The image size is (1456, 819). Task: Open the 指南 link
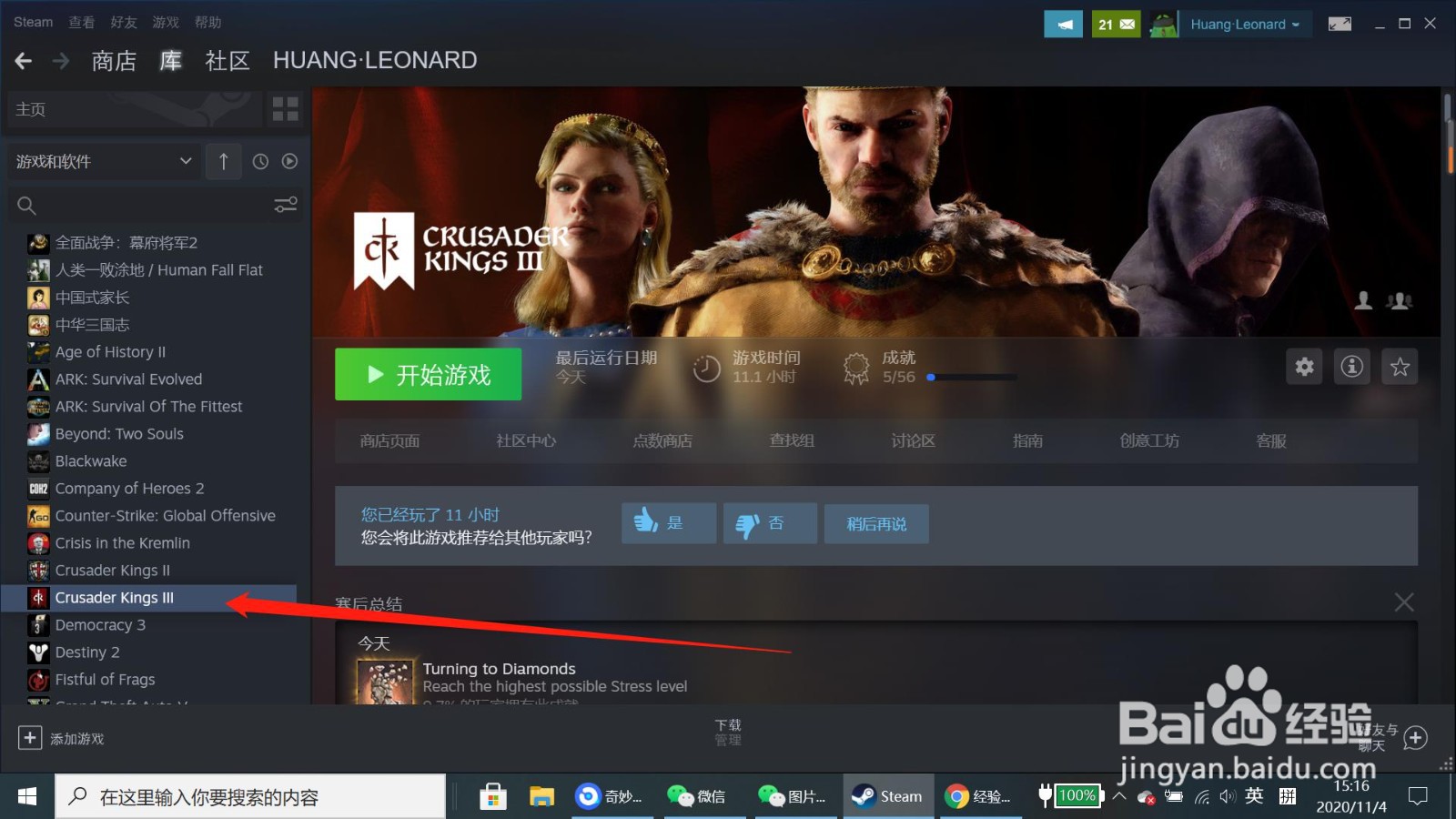[1027, 441]
